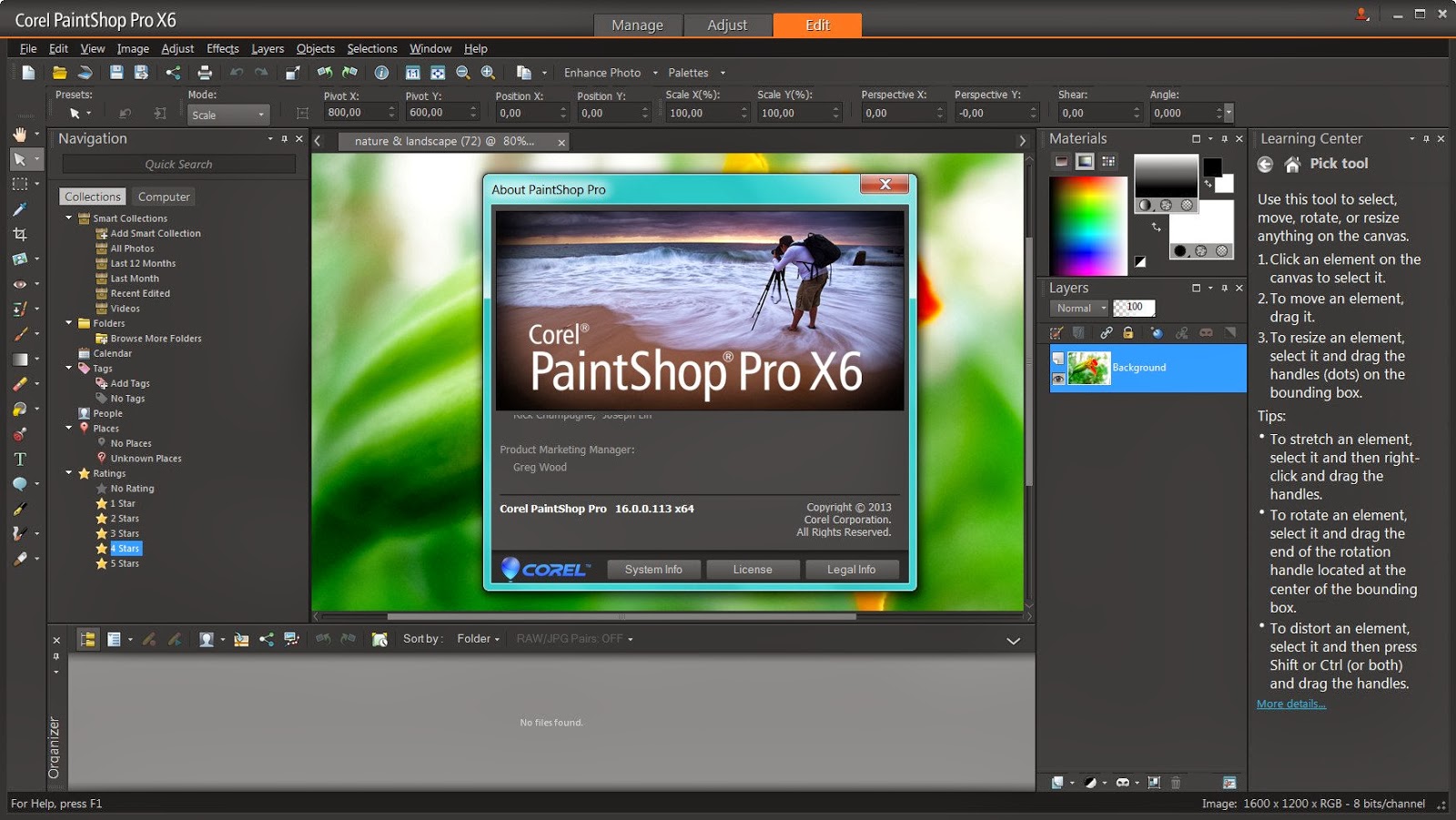Click the Save disk icon
This screenshot has width=1456, height=820.
pyautogui.click(x=116, y=73)
